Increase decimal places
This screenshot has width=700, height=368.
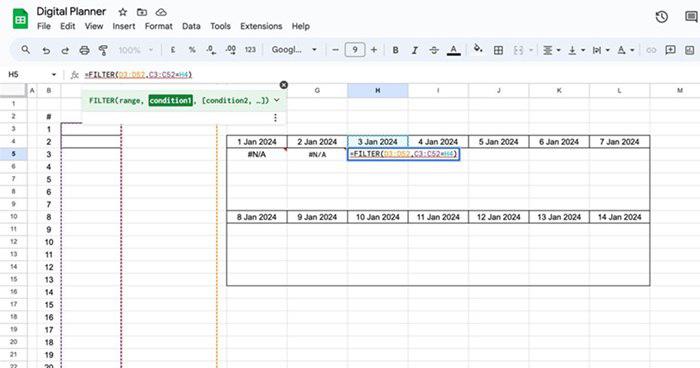click(230, 50)
